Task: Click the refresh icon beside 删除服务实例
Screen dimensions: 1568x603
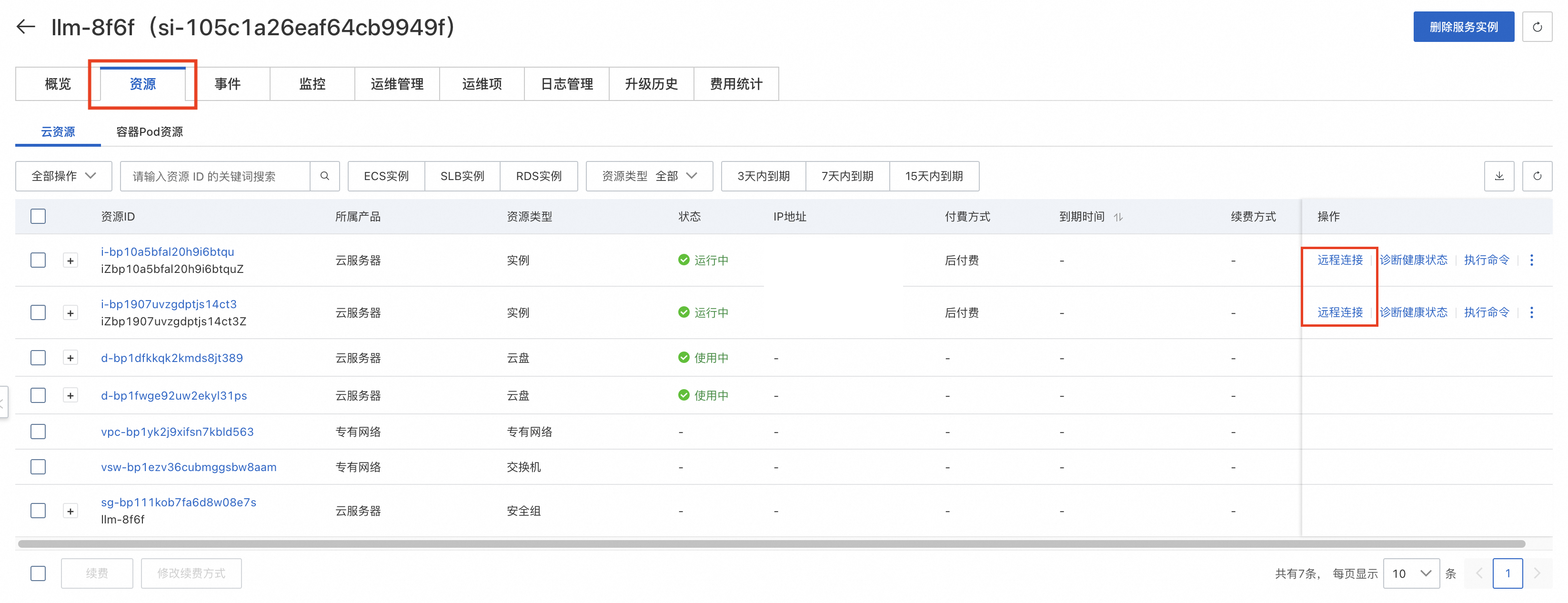Action: click(1537, 27)
